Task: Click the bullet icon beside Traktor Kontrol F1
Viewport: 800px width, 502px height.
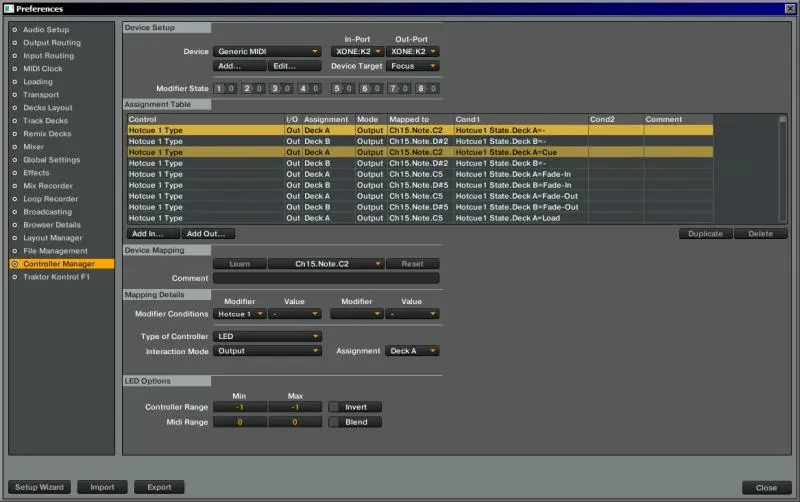Action: [x=14, y=277]
